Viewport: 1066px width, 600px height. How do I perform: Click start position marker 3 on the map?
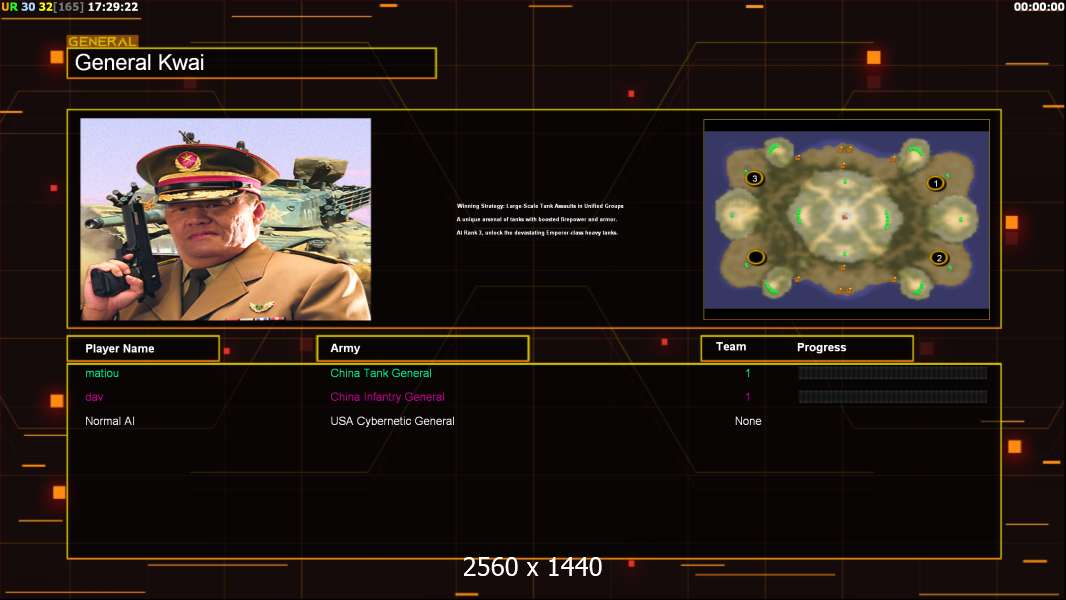coord(754,178)
